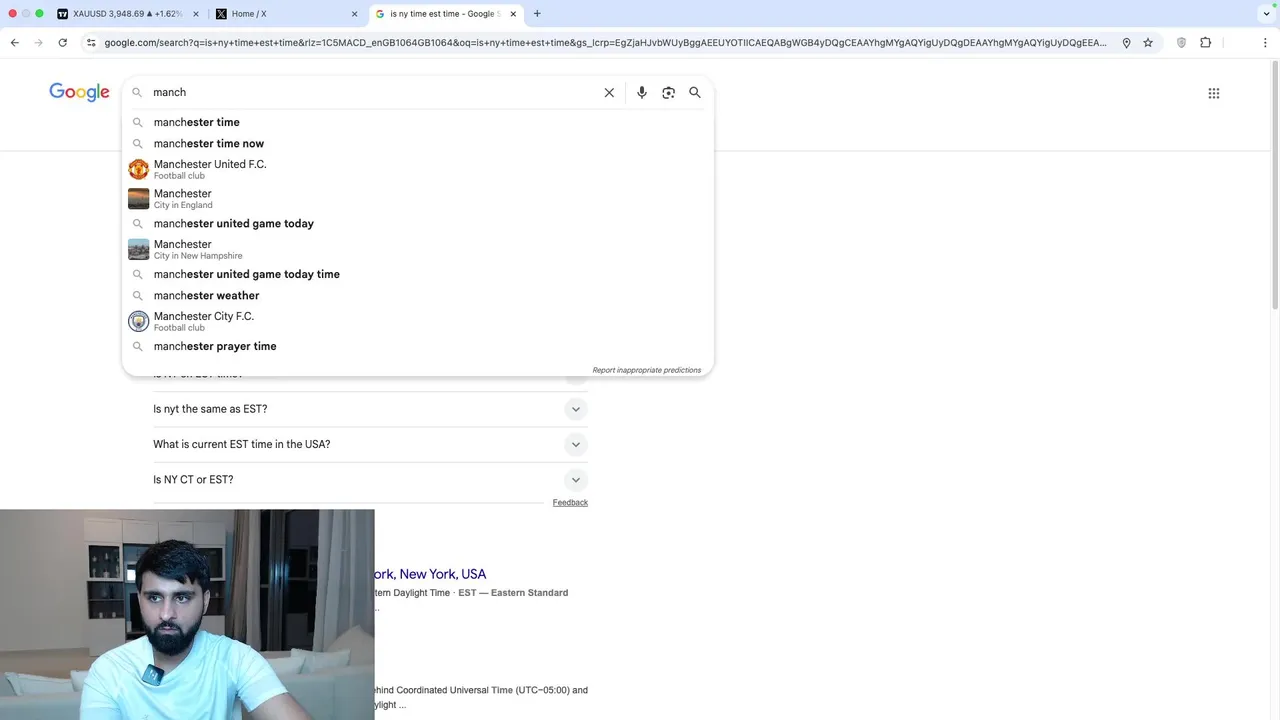1280x720 pixels.
Task: Click the browser address bar URL
Action: pos(605,42)
